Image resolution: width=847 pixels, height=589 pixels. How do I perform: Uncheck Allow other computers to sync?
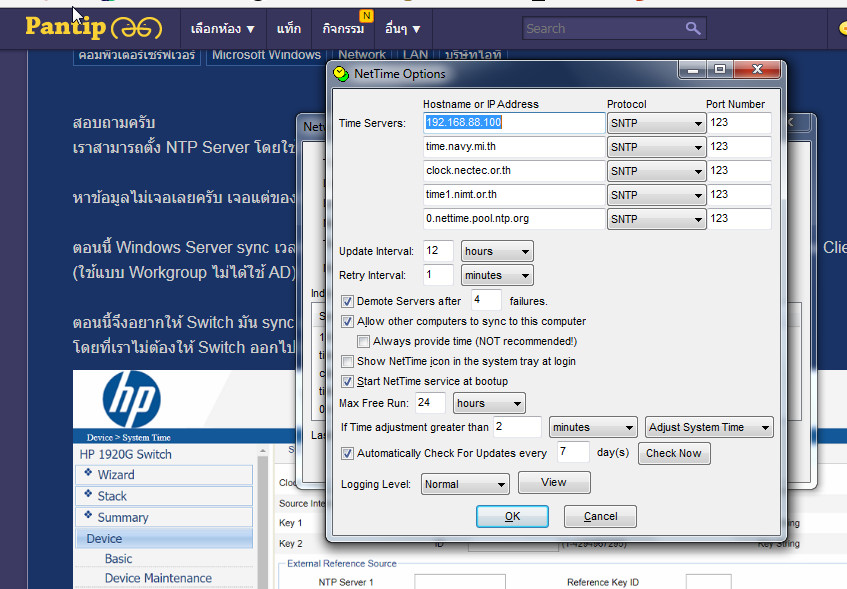click(x=347, y=322)
